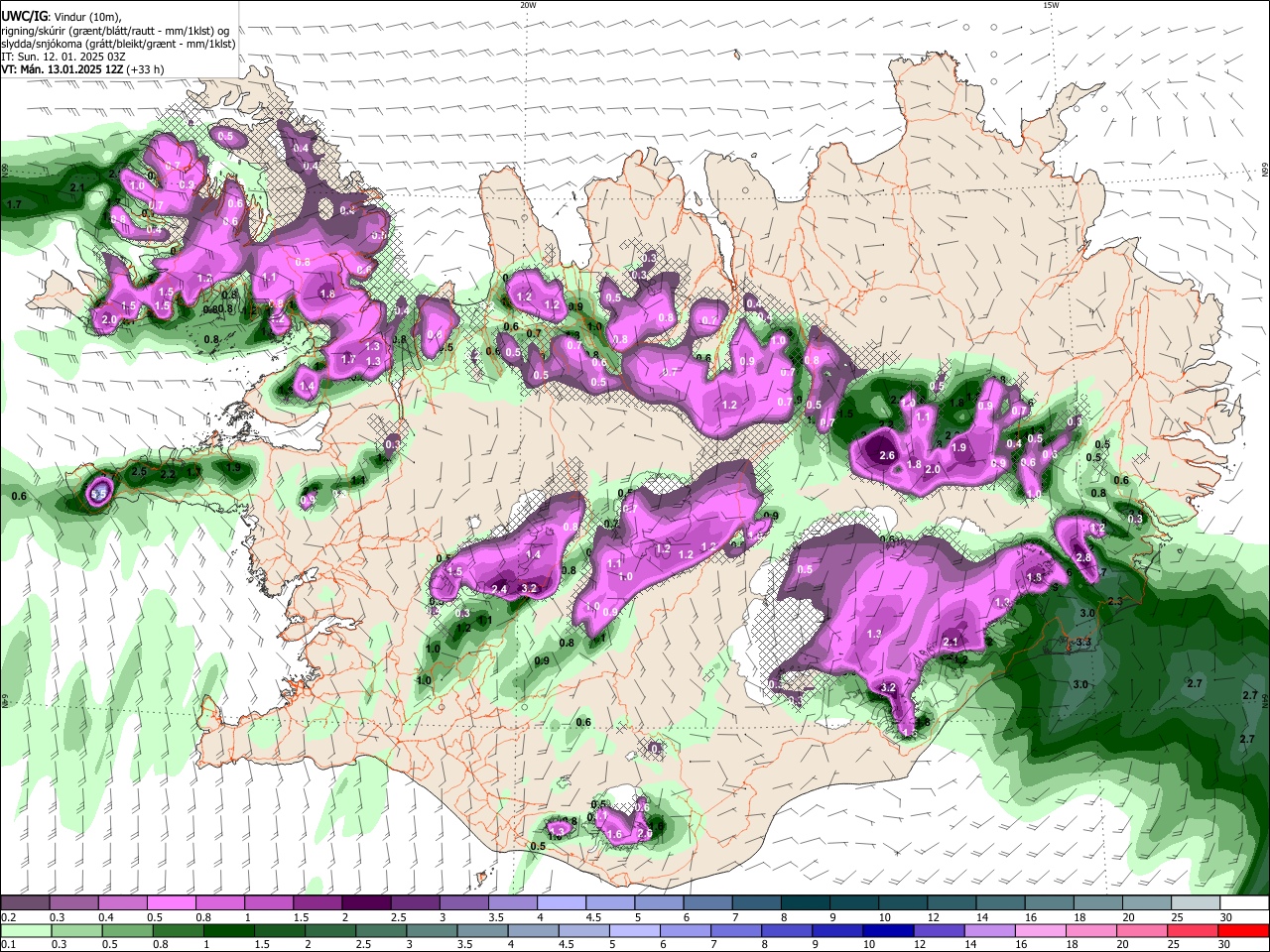Image resolution: width=1270 pixels, height=952 pixels.
Task: Click the 'UWC/IG: Vindur (10m)' title text
Action: [62, 17]
